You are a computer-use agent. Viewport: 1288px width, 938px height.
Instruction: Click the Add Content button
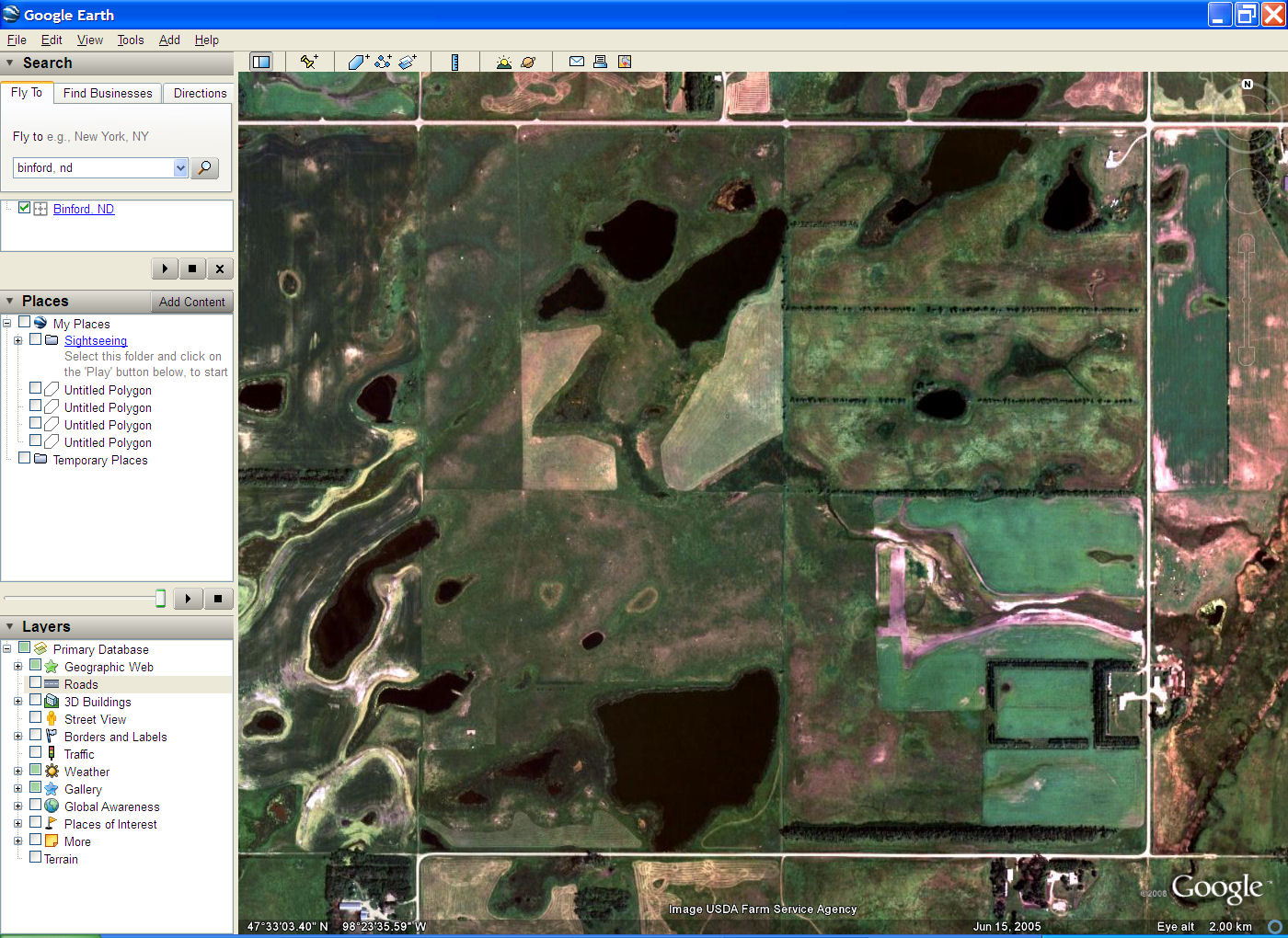click(191, 302)
